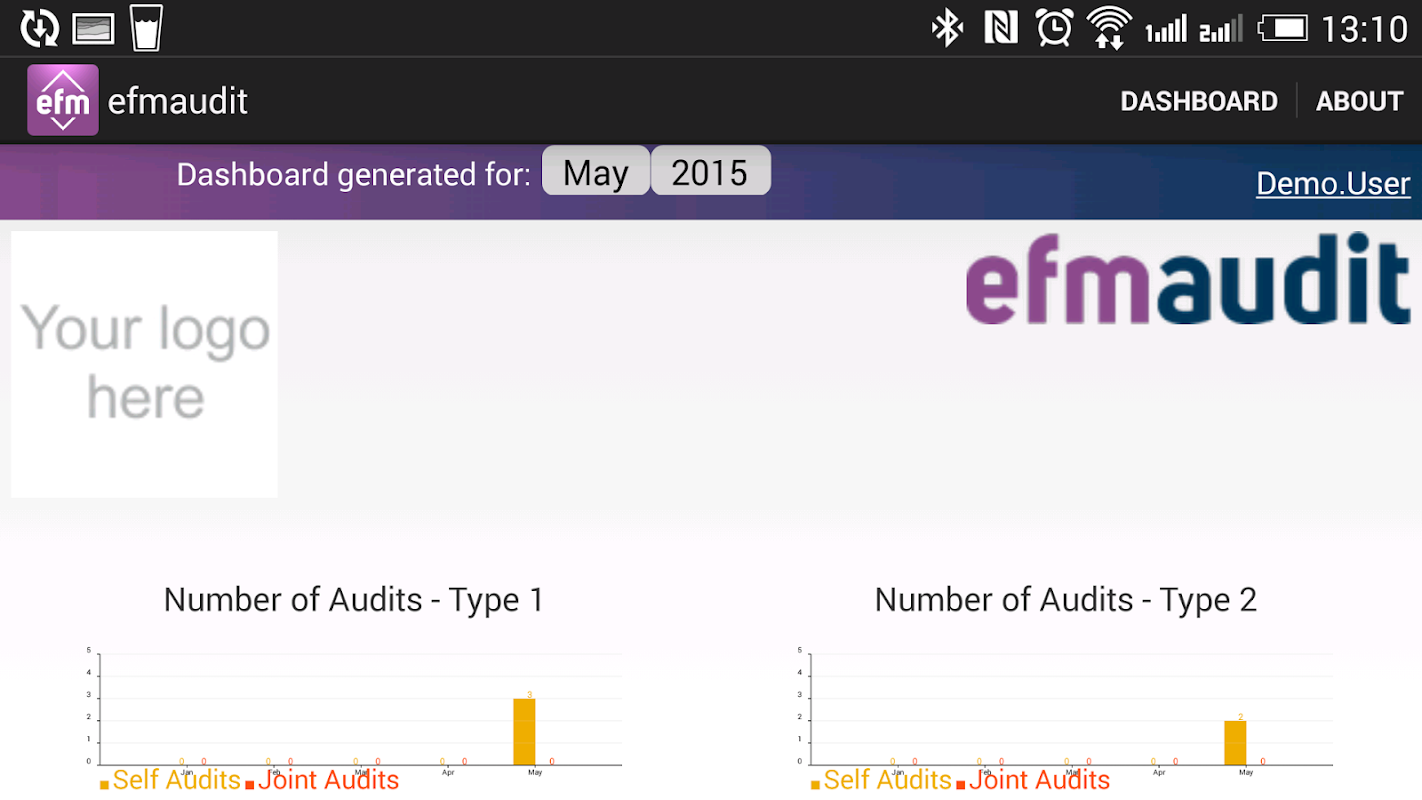Tap Type 2 Joint Audits red legend swatch
The image size is (1422, 800).
(x=961, y=785)
